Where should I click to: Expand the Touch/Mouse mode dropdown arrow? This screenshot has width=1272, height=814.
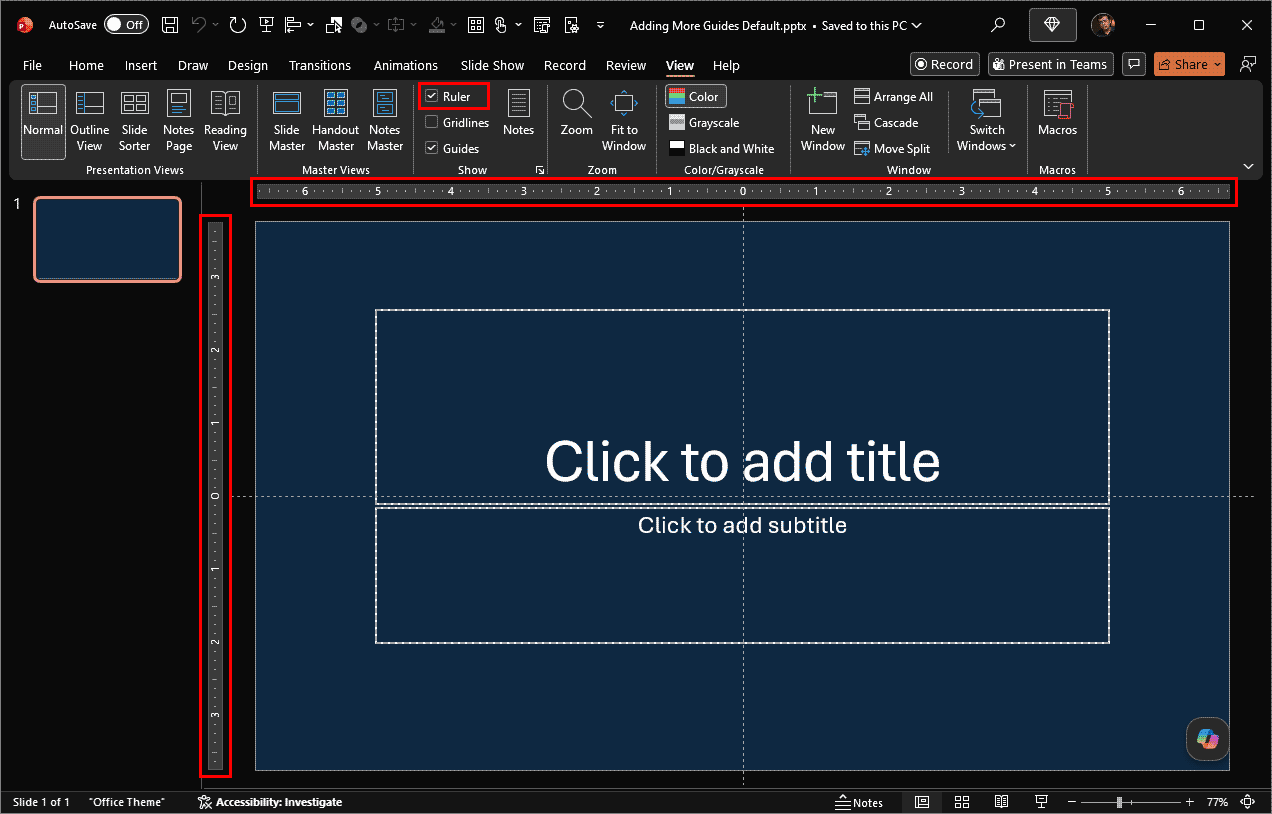pyautogui.click(x=518, y=25)
